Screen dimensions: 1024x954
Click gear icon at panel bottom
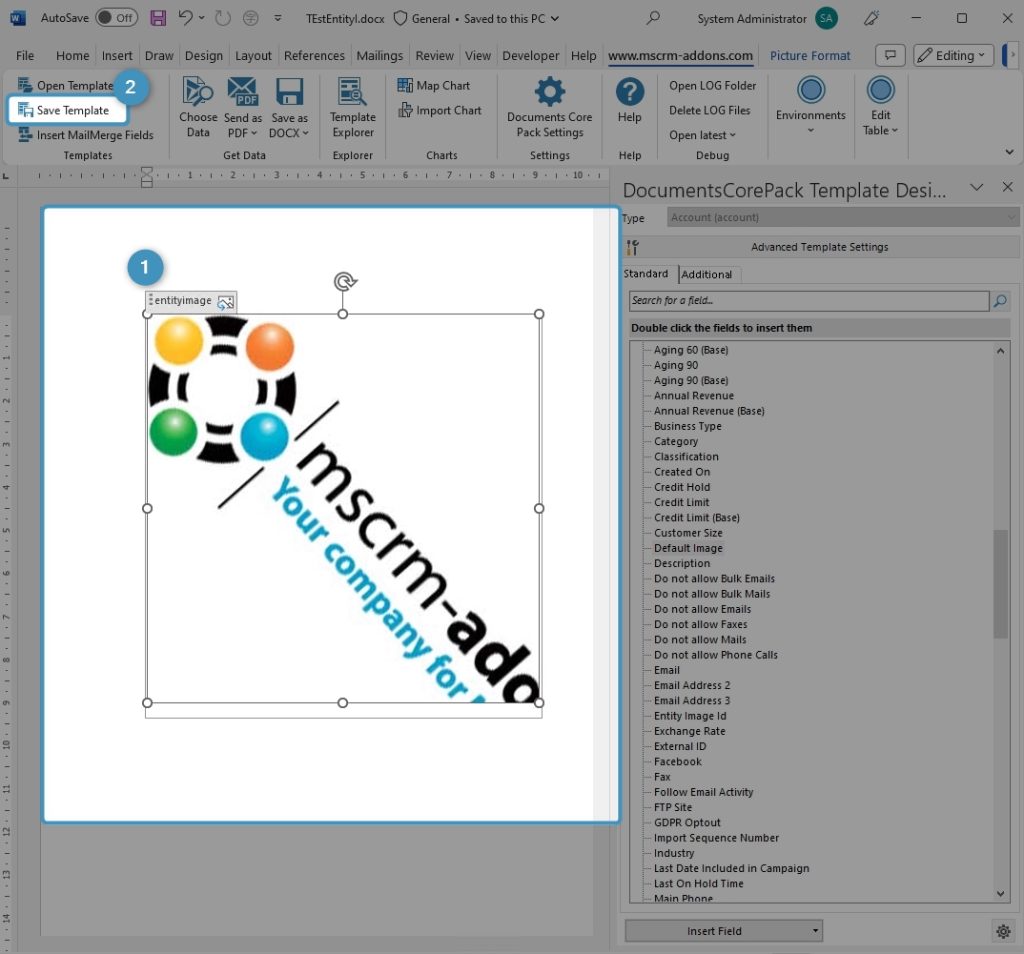coord(1003,931)
